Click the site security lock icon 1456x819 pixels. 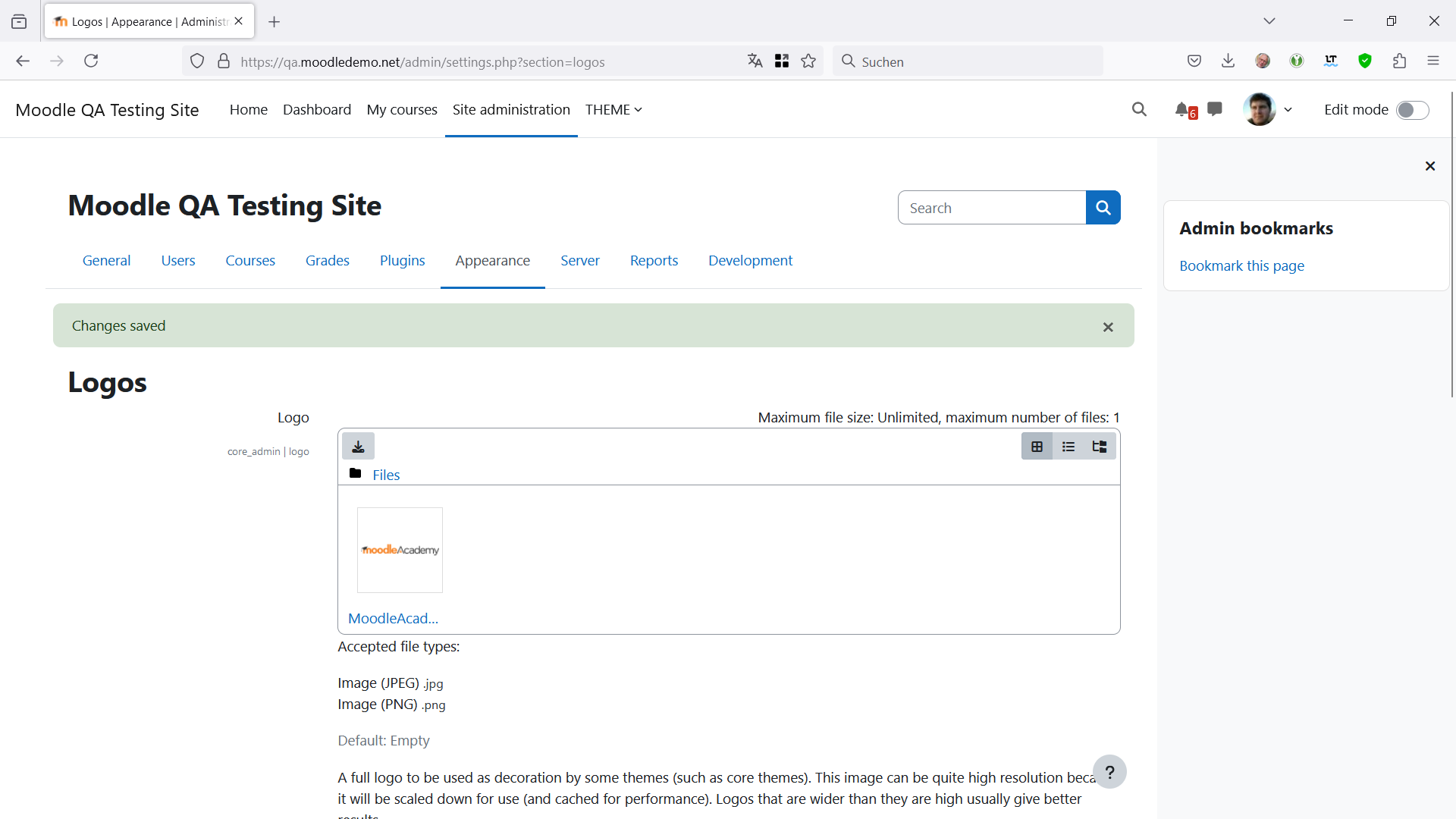pos(224,61)
